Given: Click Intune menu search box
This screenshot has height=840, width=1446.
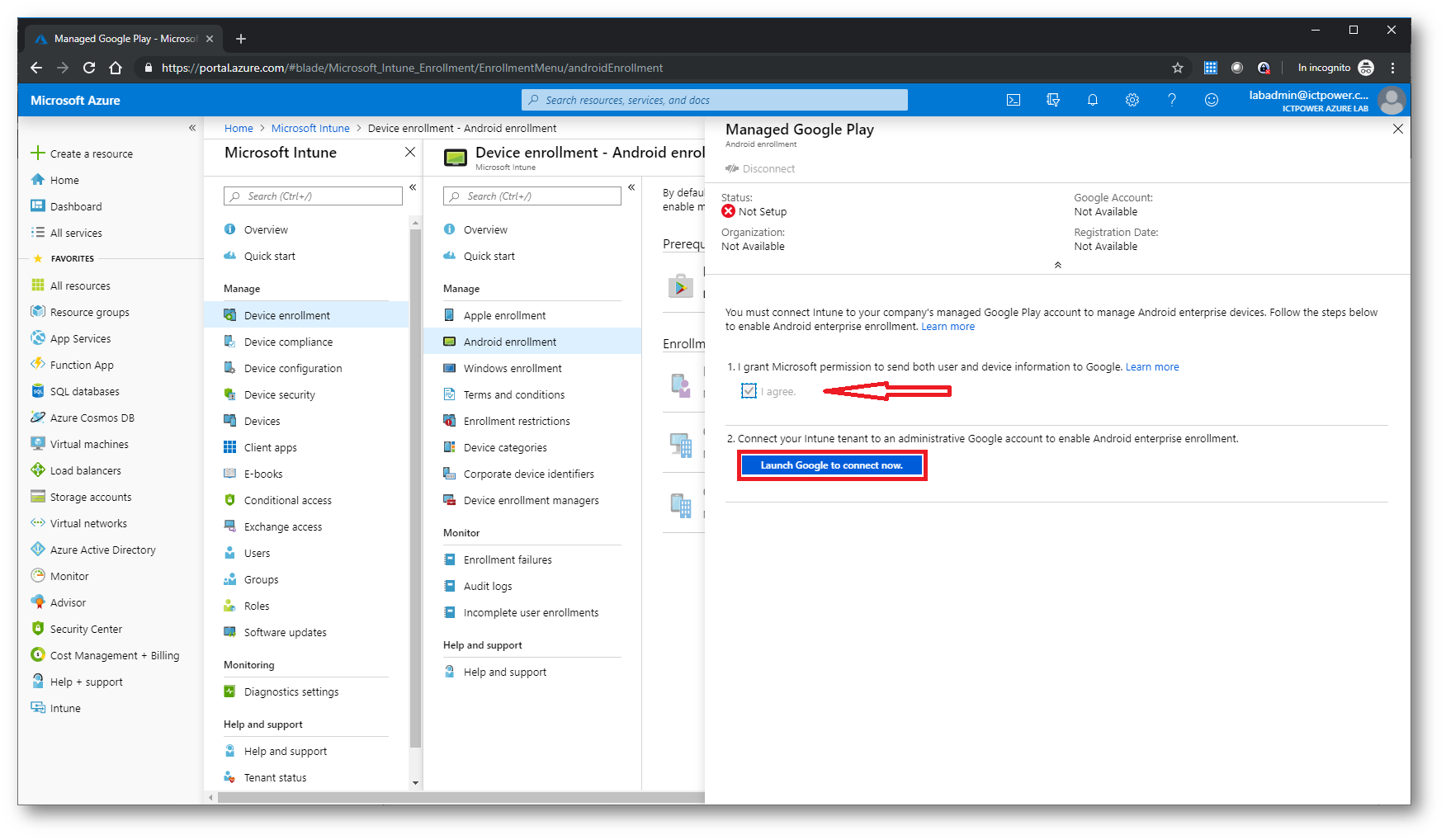Looking at the screenshot, I should click(x=313, y=196).
